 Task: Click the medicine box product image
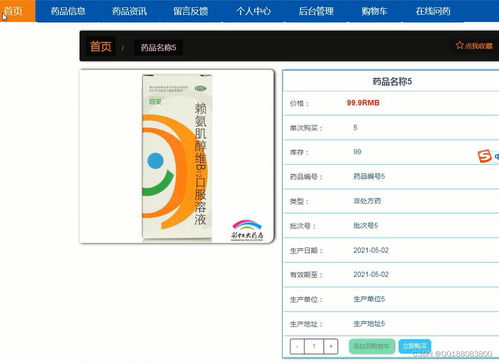pyautogui.click(x=177, y=156)
